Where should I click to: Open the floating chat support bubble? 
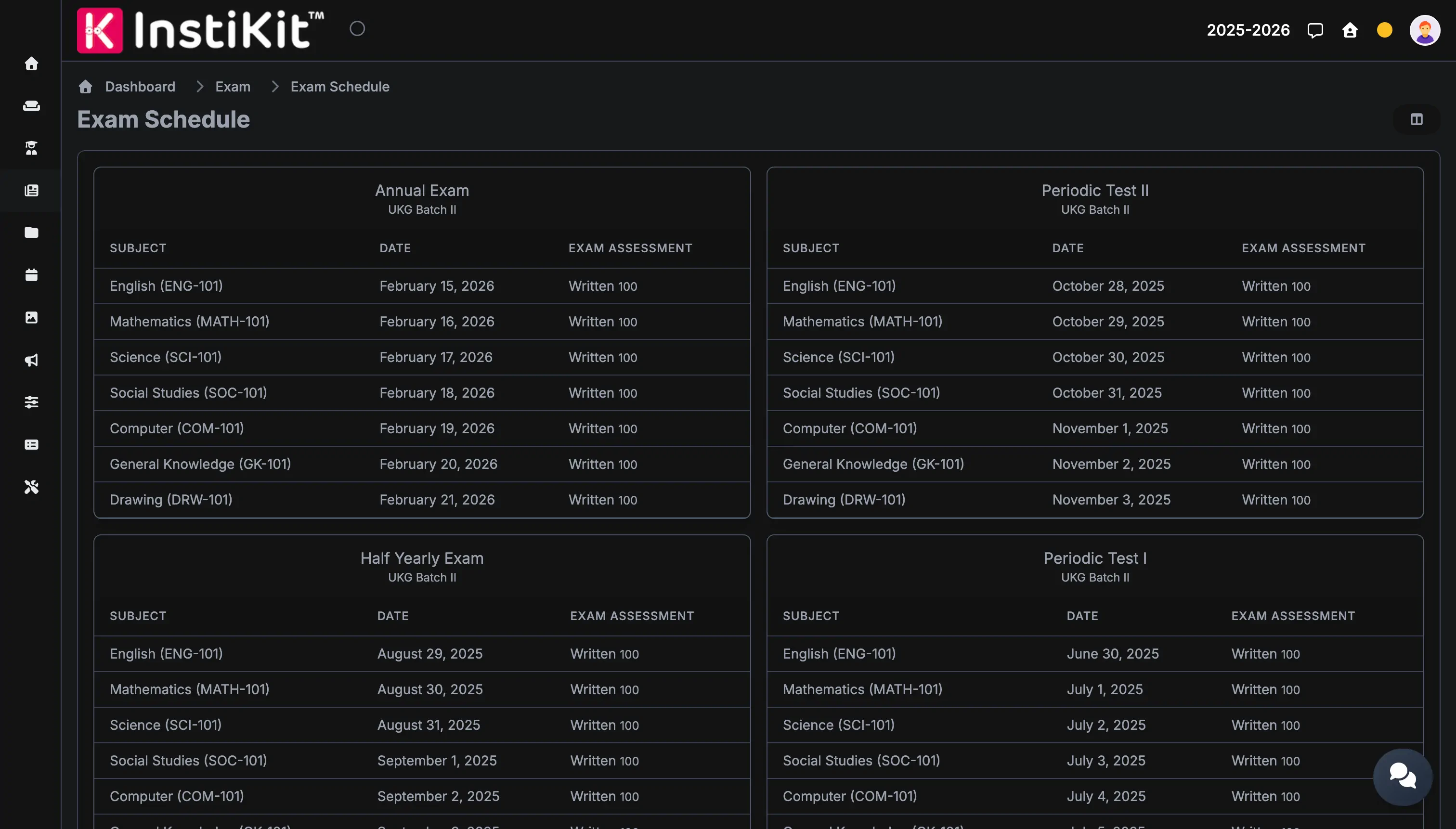pos(1402,776)
